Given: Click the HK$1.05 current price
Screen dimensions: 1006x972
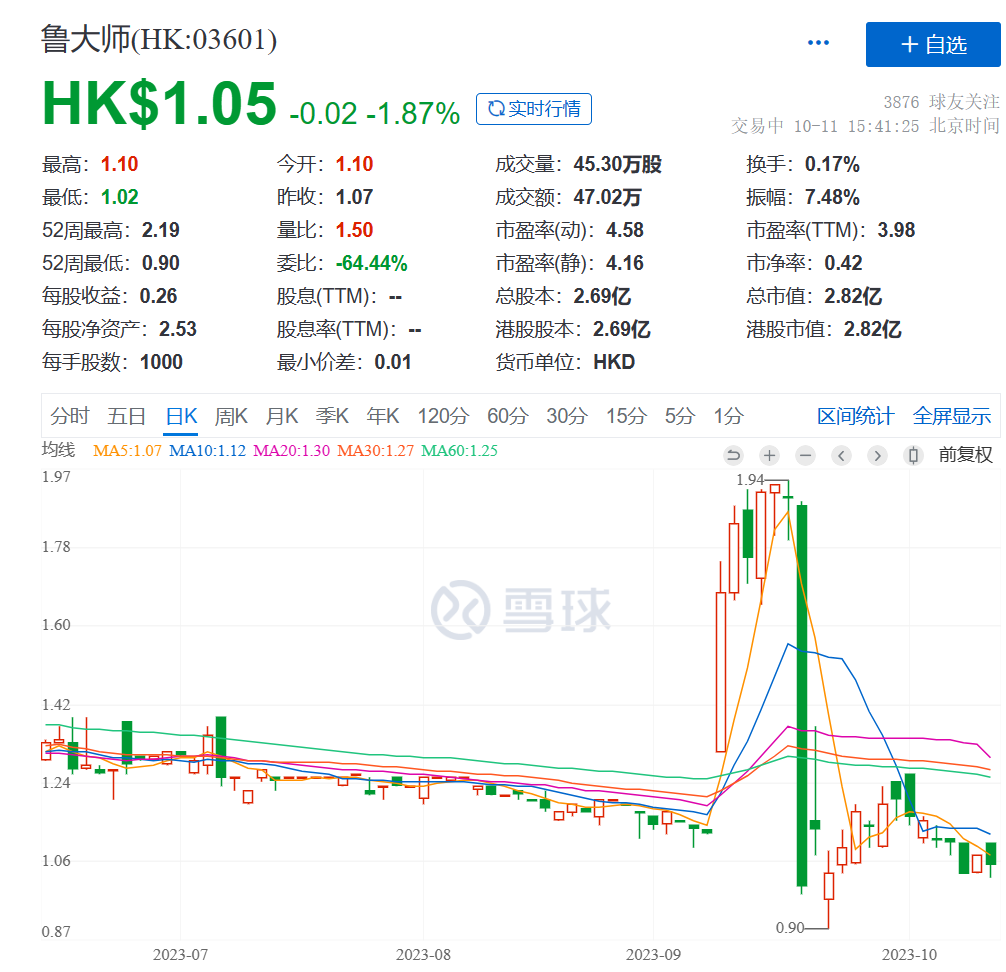Looking at the screenshot, I should click(x=159, y=104).
